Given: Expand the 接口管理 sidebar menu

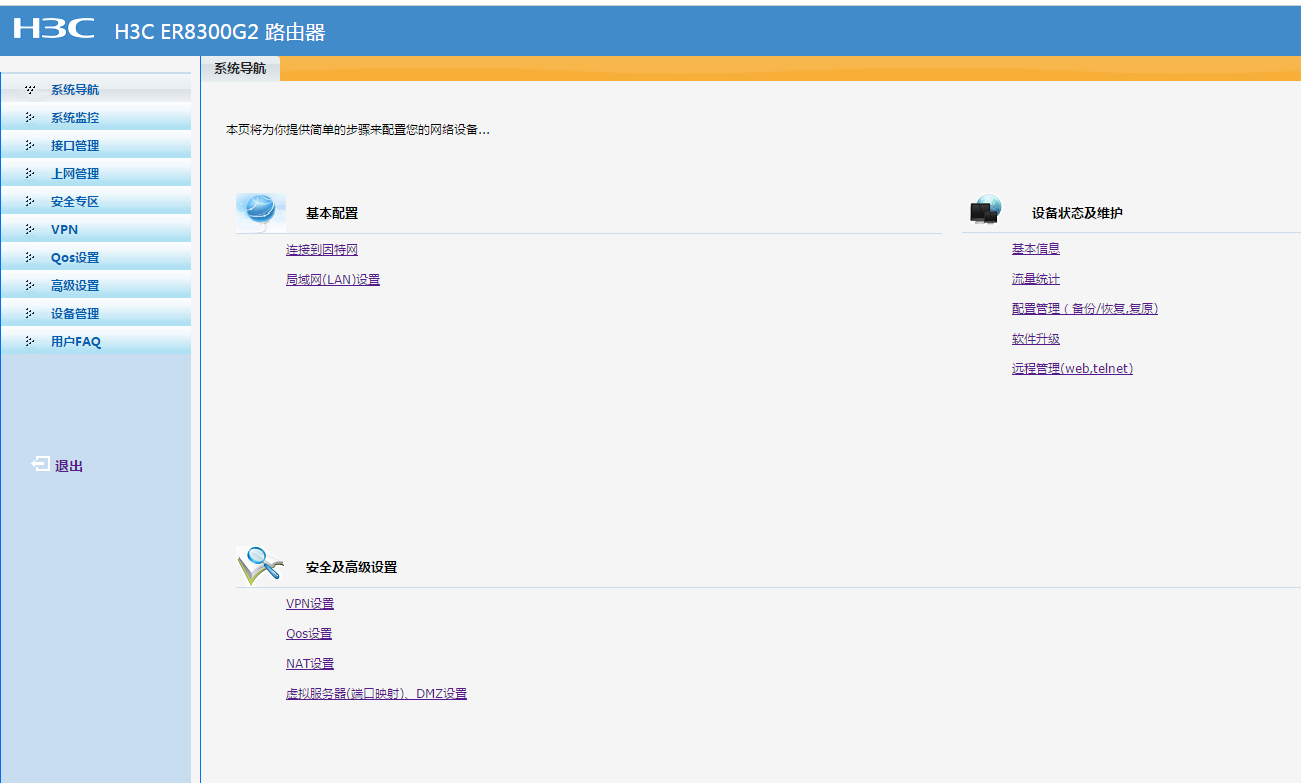Looking at the screenshot, I should pos(95,146).
